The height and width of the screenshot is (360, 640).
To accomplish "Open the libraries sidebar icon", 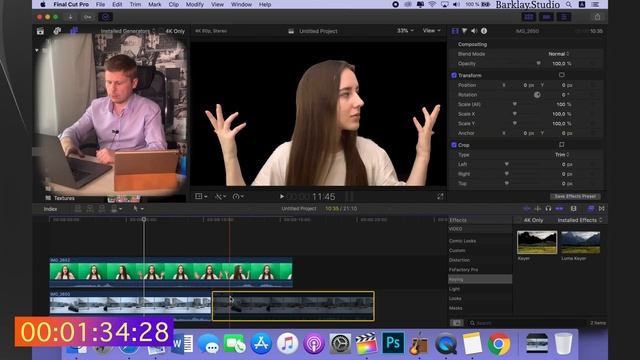I will tap(40, 31).
